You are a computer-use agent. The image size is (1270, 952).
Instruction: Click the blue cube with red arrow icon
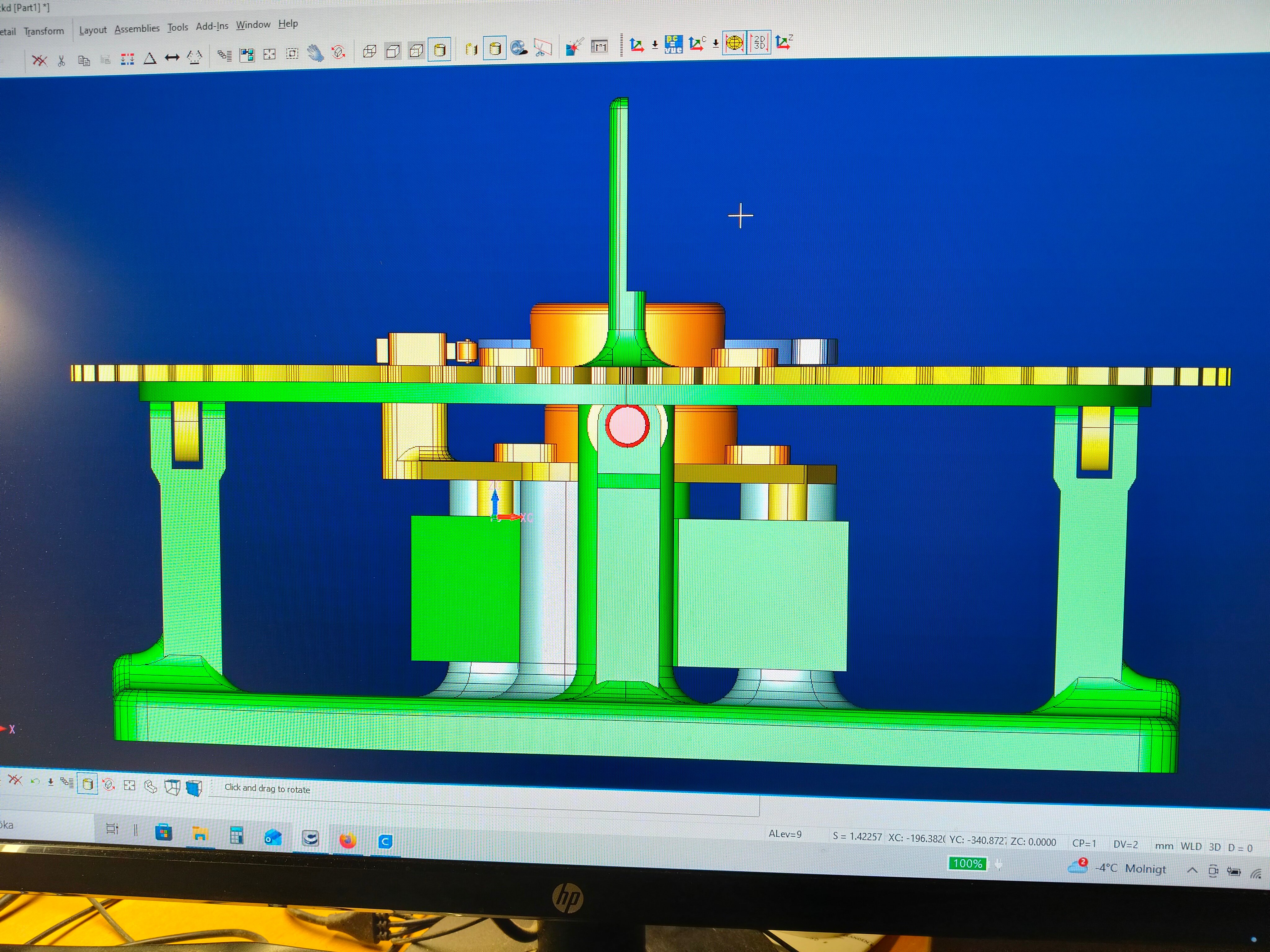point(574,46)
